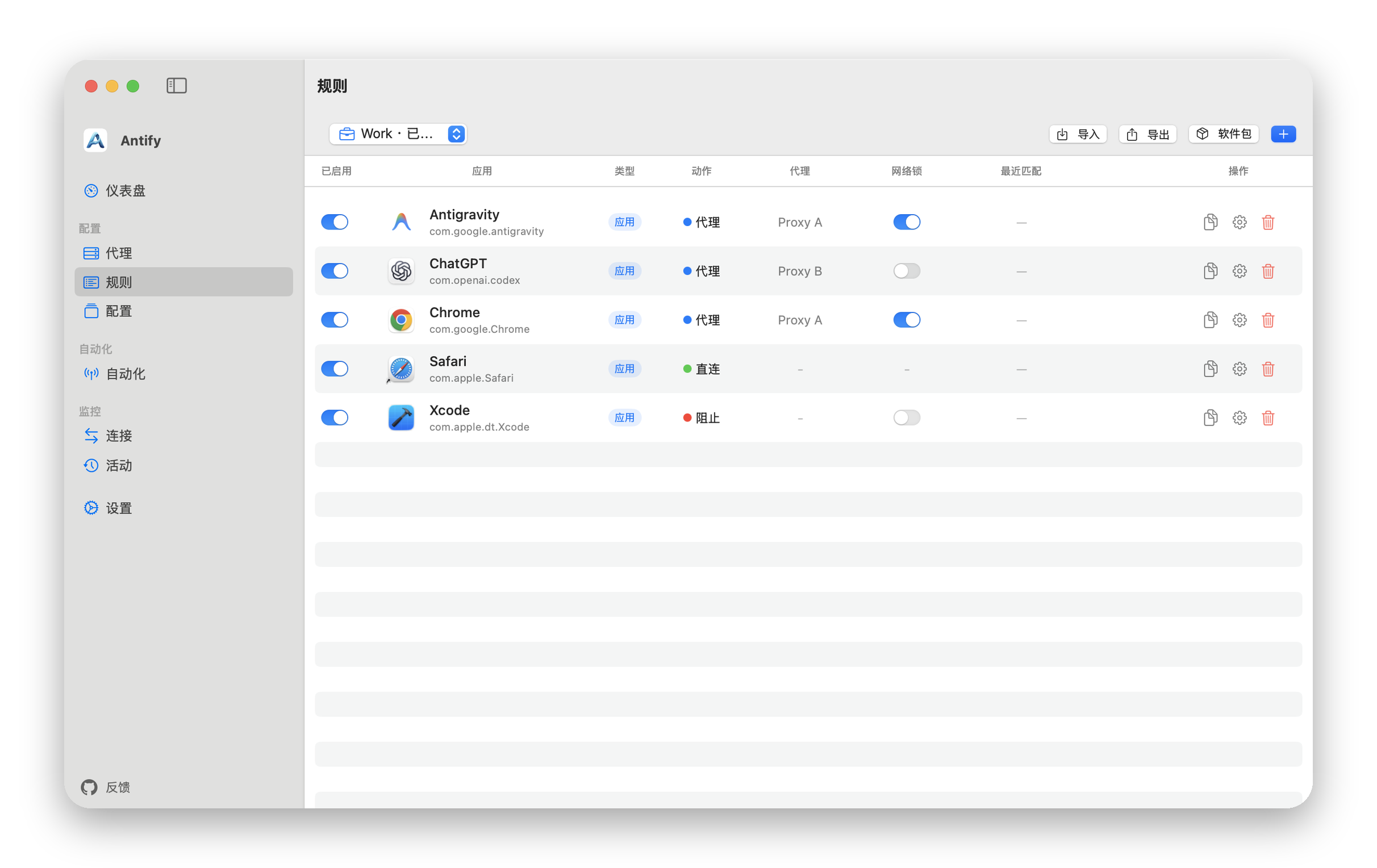This screenshot has width=1377, height=868.
Task: Open settings gear for Chrome rule
Action: tap(1239, 320)
